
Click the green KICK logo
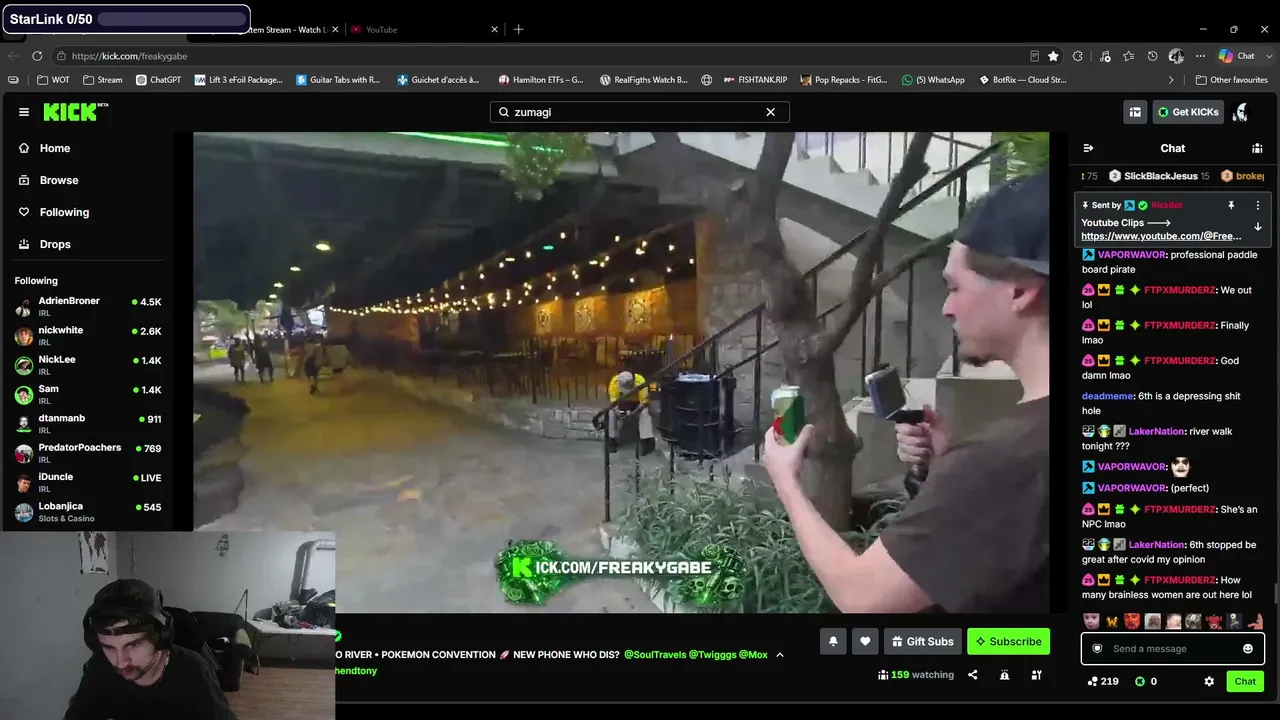pyautogui.click(x=75, y=112)
